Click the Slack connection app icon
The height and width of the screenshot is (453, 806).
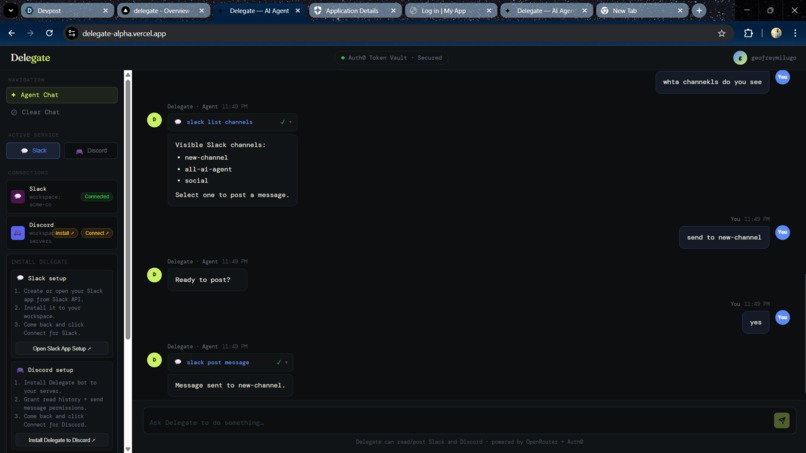click(18, 196)
